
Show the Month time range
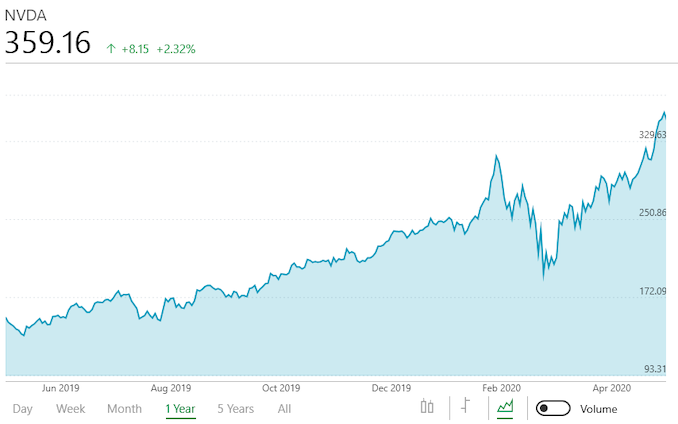[124, 409]
